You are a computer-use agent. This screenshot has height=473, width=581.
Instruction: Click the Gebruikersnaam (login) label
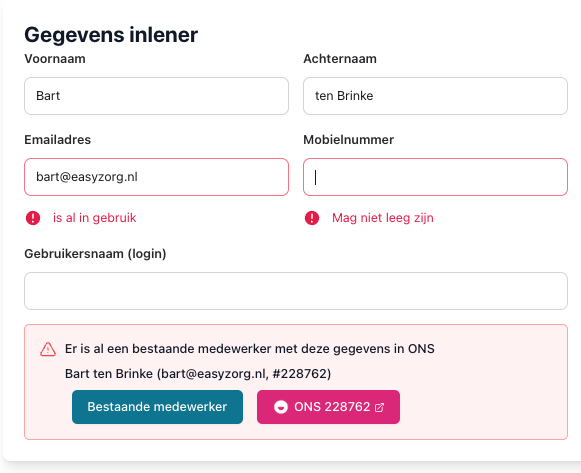(x=95, y=254)
